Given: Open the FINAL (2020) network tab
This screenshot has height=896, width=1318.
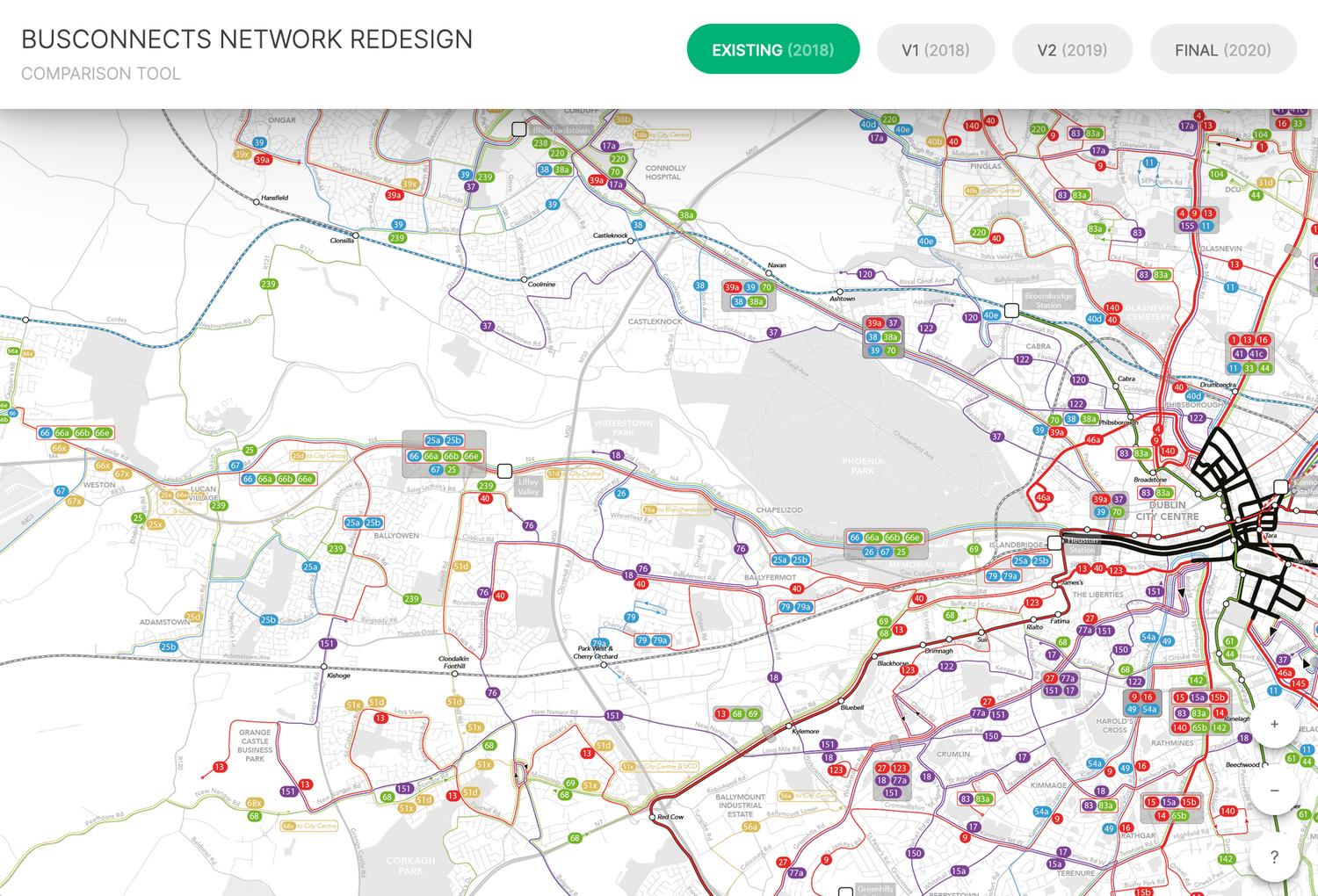Looking at the screenshot, I should (x=1223, y=49).
